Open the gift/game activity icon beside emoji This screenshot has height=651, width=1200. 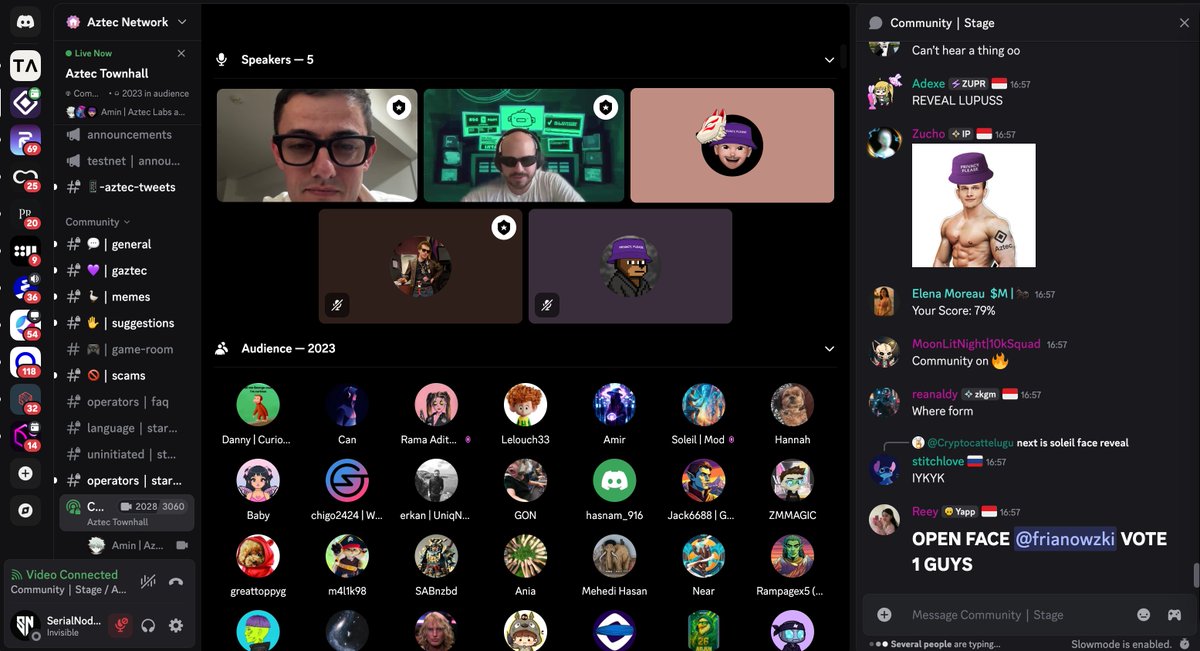click(1175, 614)
